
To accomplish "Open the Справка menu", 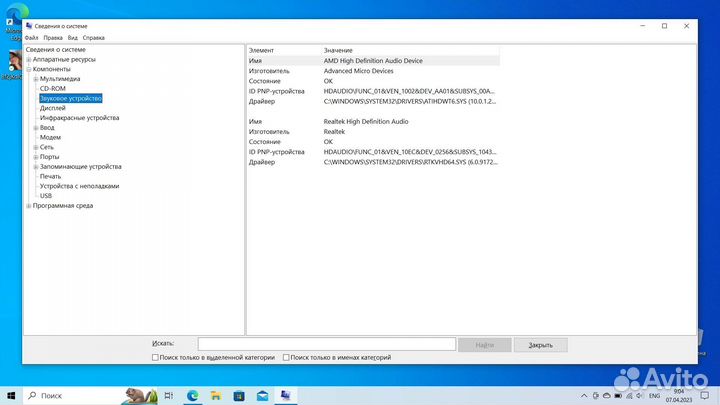I will pyautogui.click(x=93, y=37).
